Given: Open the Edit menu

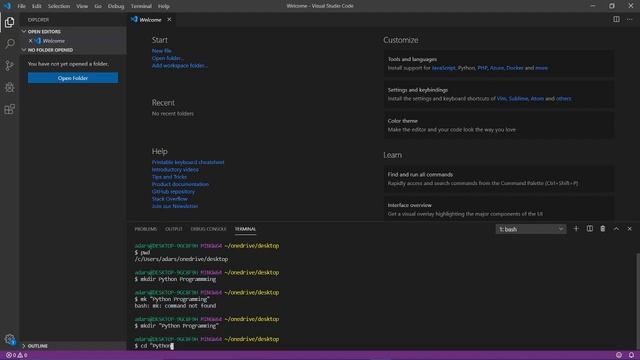Looking at the screenshot, I should (36, 6).
